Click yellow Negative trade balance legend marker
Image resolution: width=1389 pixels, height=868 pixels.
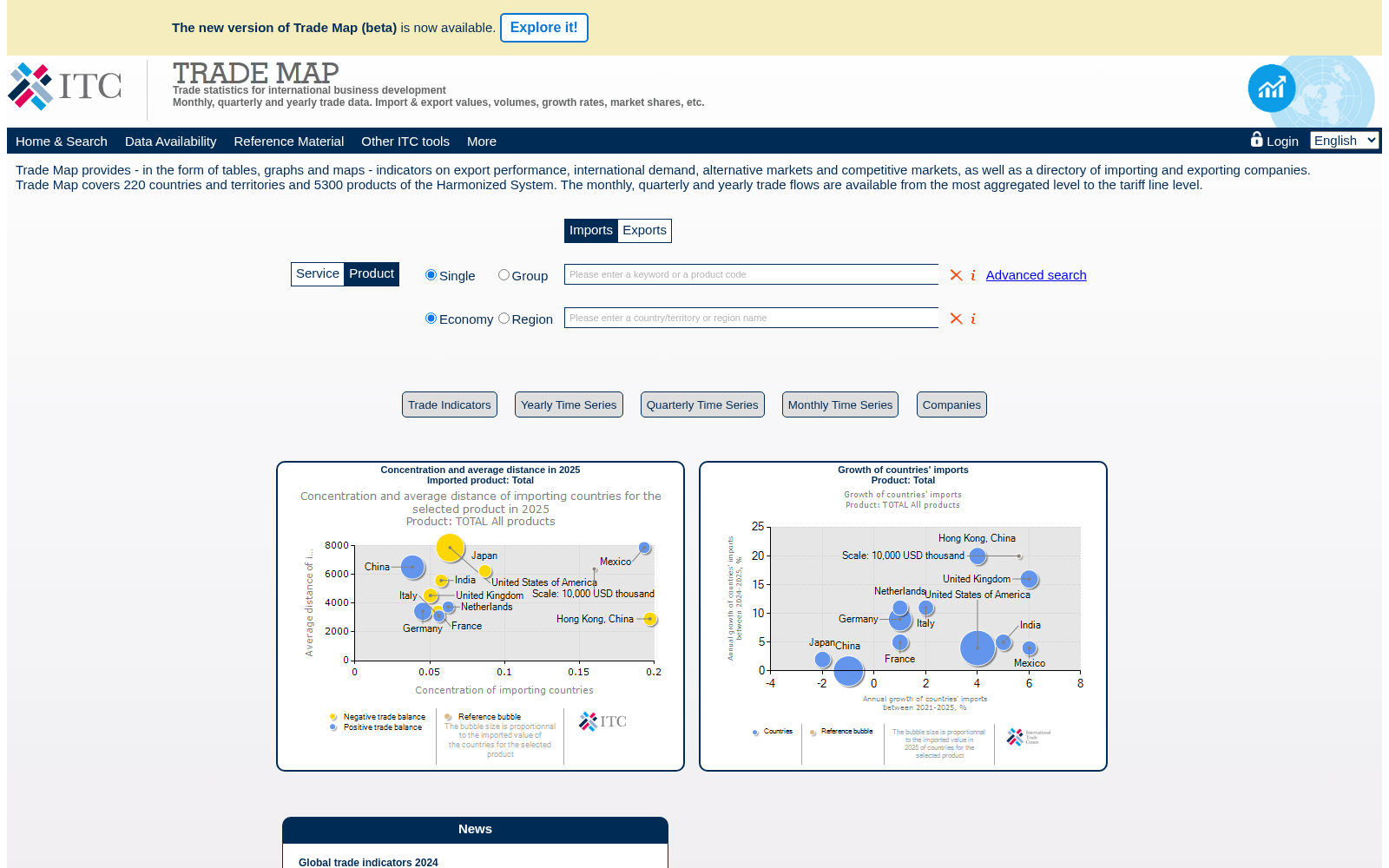[x=333, y=717]
